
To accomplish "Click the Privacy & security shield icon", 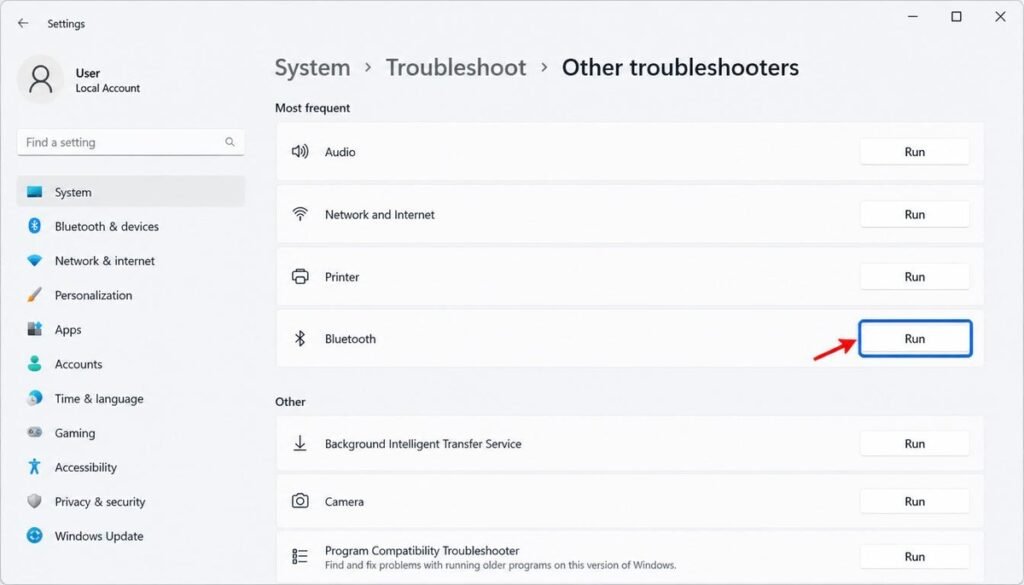I will coord(35,501).
